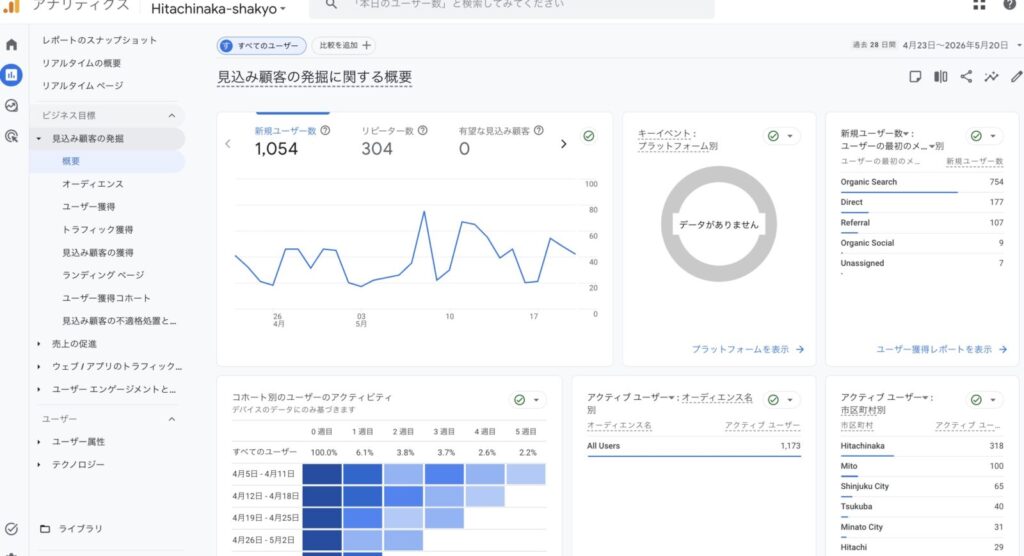Click the すべてのユーザー segment chip
1024x556 pixels.
(261, 46)
